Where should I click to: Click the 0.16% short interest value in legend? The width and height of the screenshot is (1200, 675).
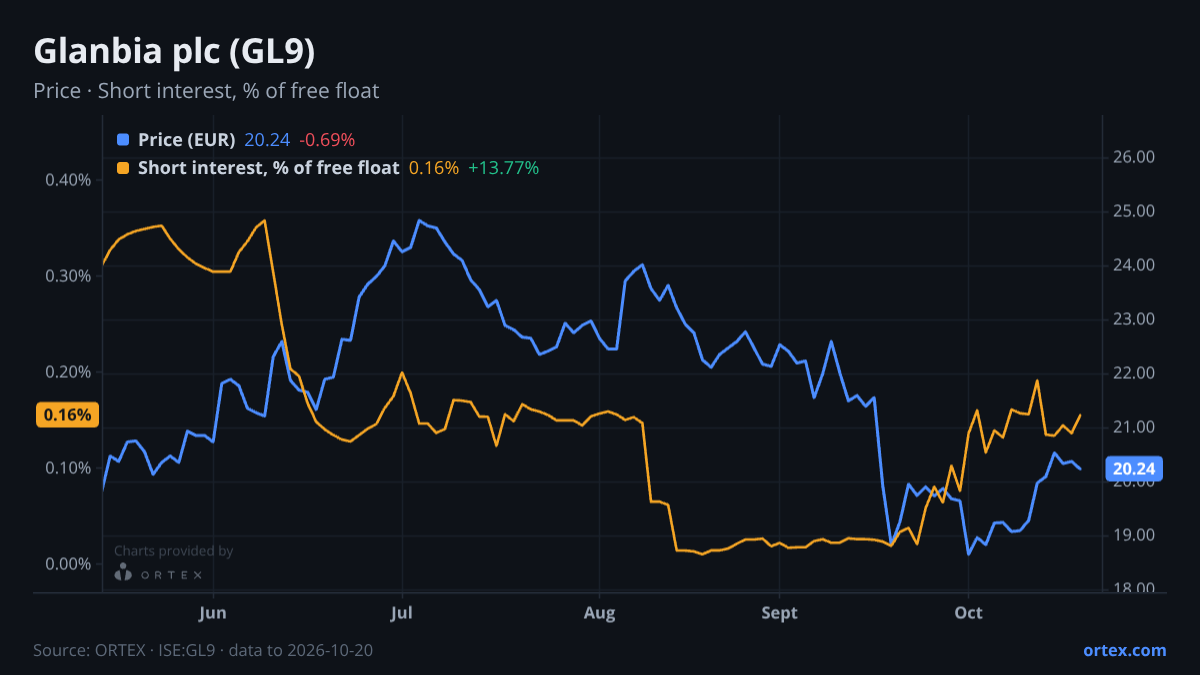tap(434, 168)
